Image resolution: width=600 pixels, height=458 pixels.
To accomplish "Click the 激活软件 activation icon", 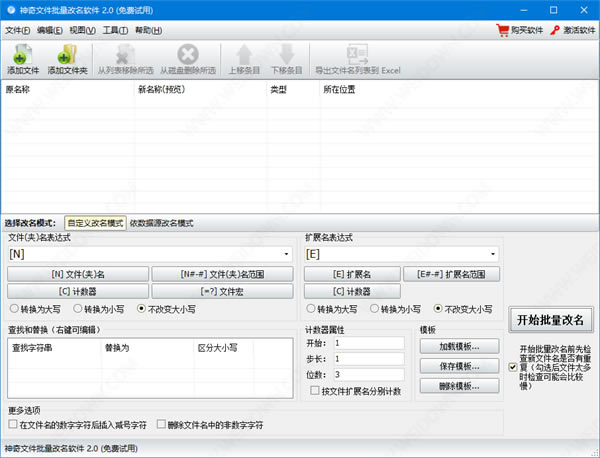I will (557, 31).
